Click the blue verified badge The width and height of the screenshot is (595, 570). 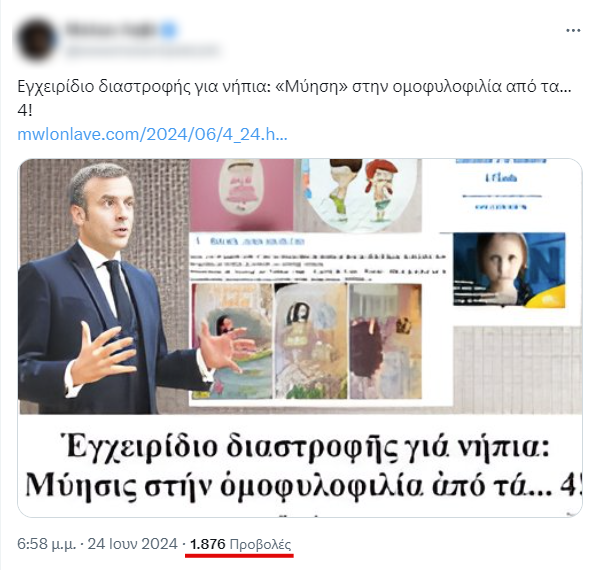click(170, 30)
